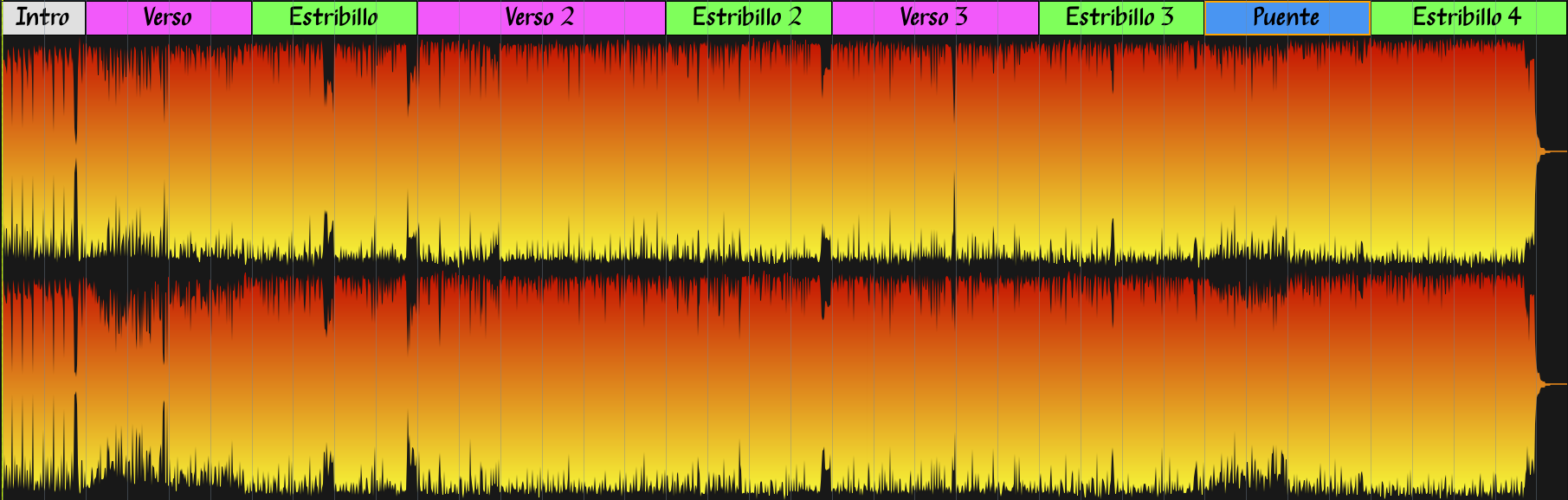Viewport: 1568px width, 500px height.
Task: Jump to the Estribillo 2 section
Action: 749,17
